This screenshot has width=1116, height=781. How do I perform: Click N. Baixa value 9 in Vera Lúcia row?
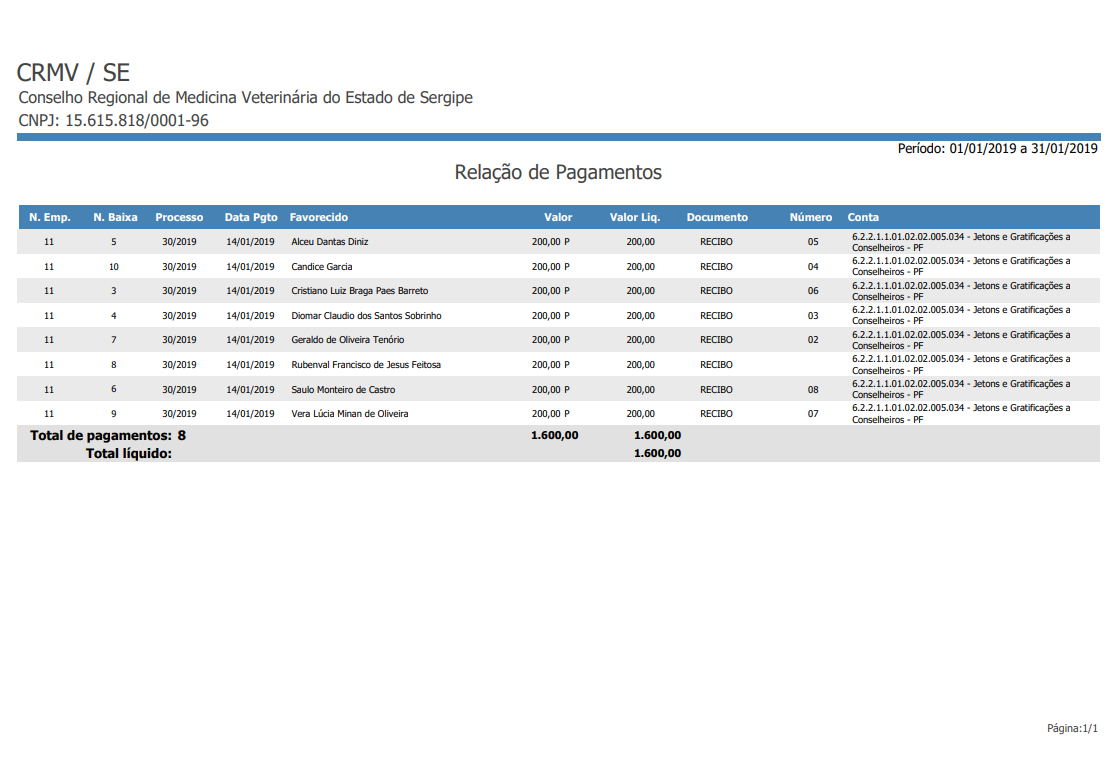[113, 414]
